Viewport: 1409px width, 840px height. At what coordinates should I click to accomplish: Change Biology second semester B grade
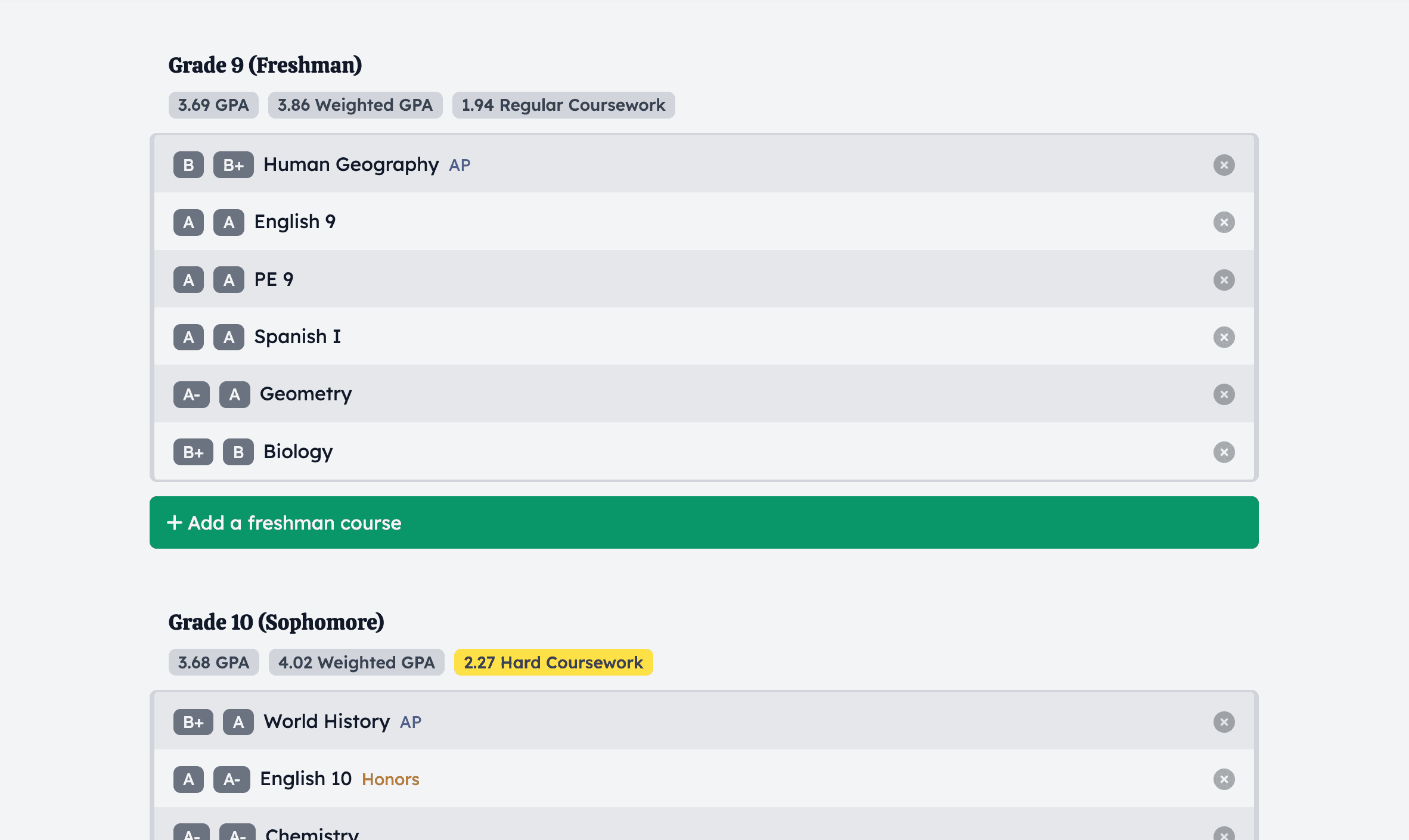238,452
